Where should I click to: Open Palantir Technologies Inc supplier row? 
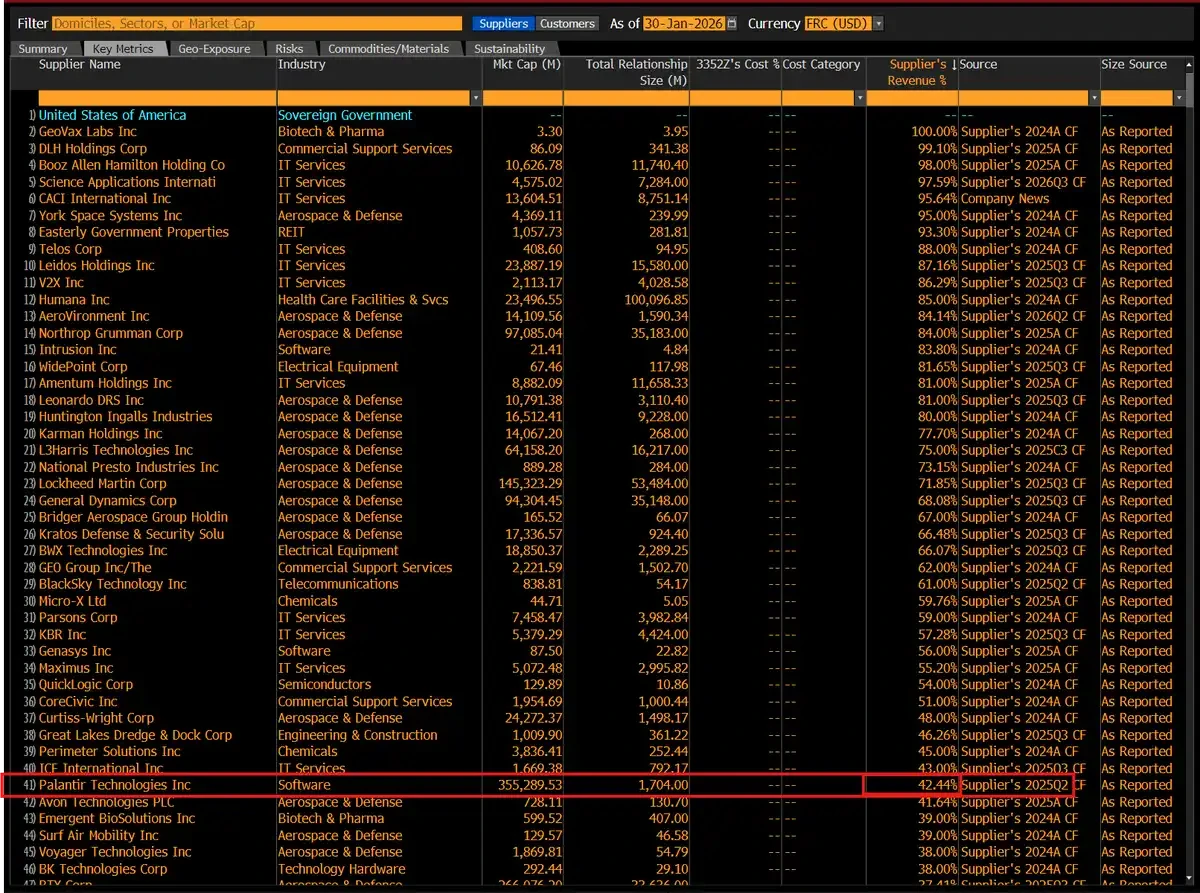[x=114, y=785]
